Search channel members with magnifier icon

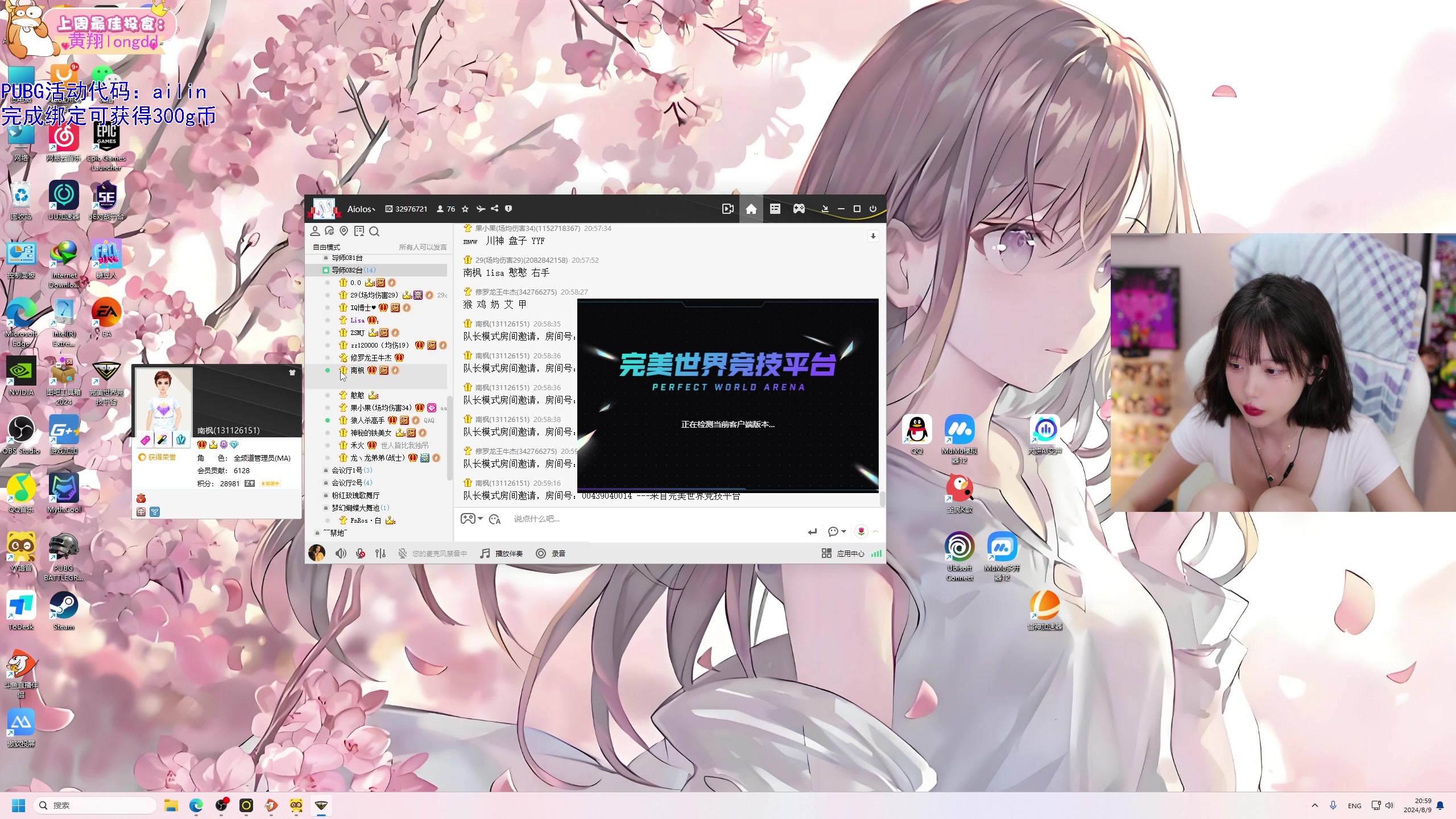(x=374, y=231)
